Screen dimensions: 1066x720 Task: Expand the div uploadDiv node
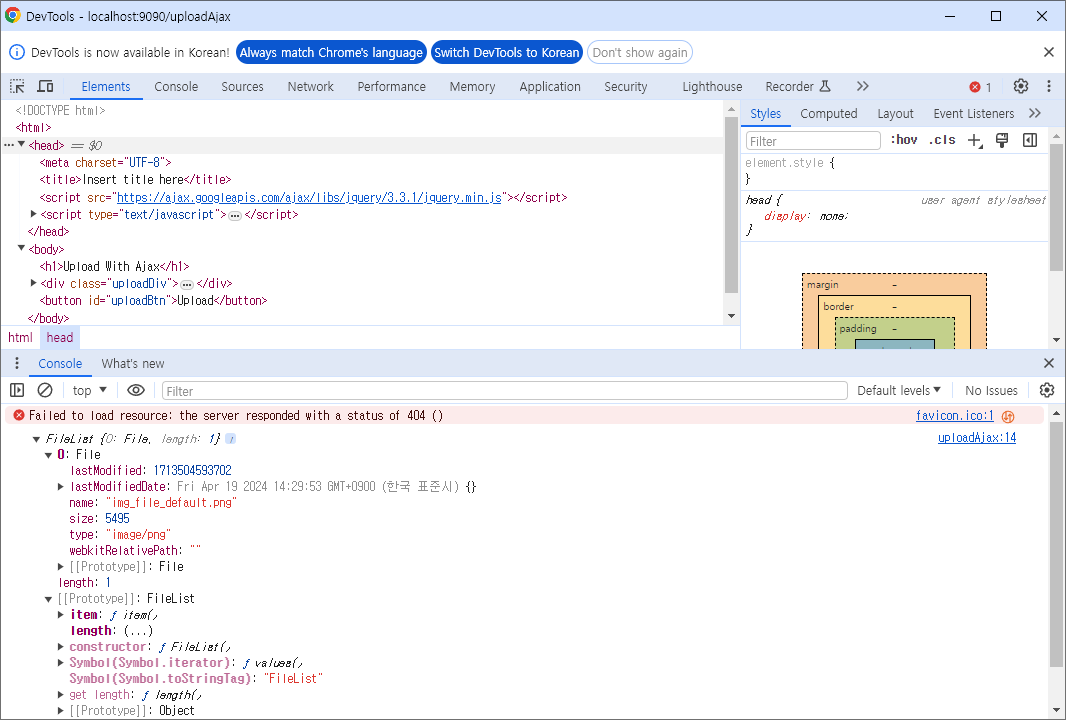click(33, 283)
